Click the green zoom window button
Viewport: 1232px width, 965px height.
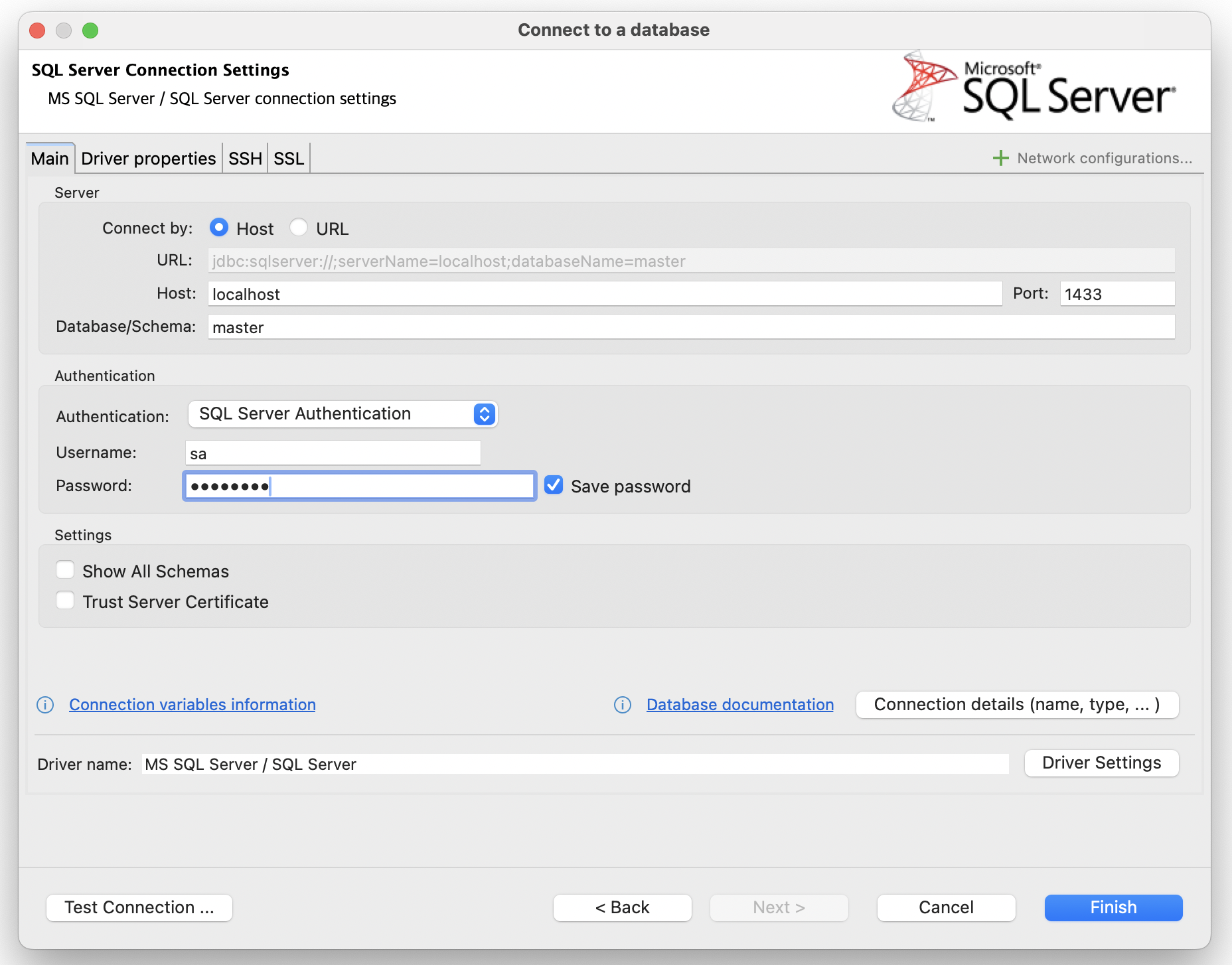coord(90,30)
